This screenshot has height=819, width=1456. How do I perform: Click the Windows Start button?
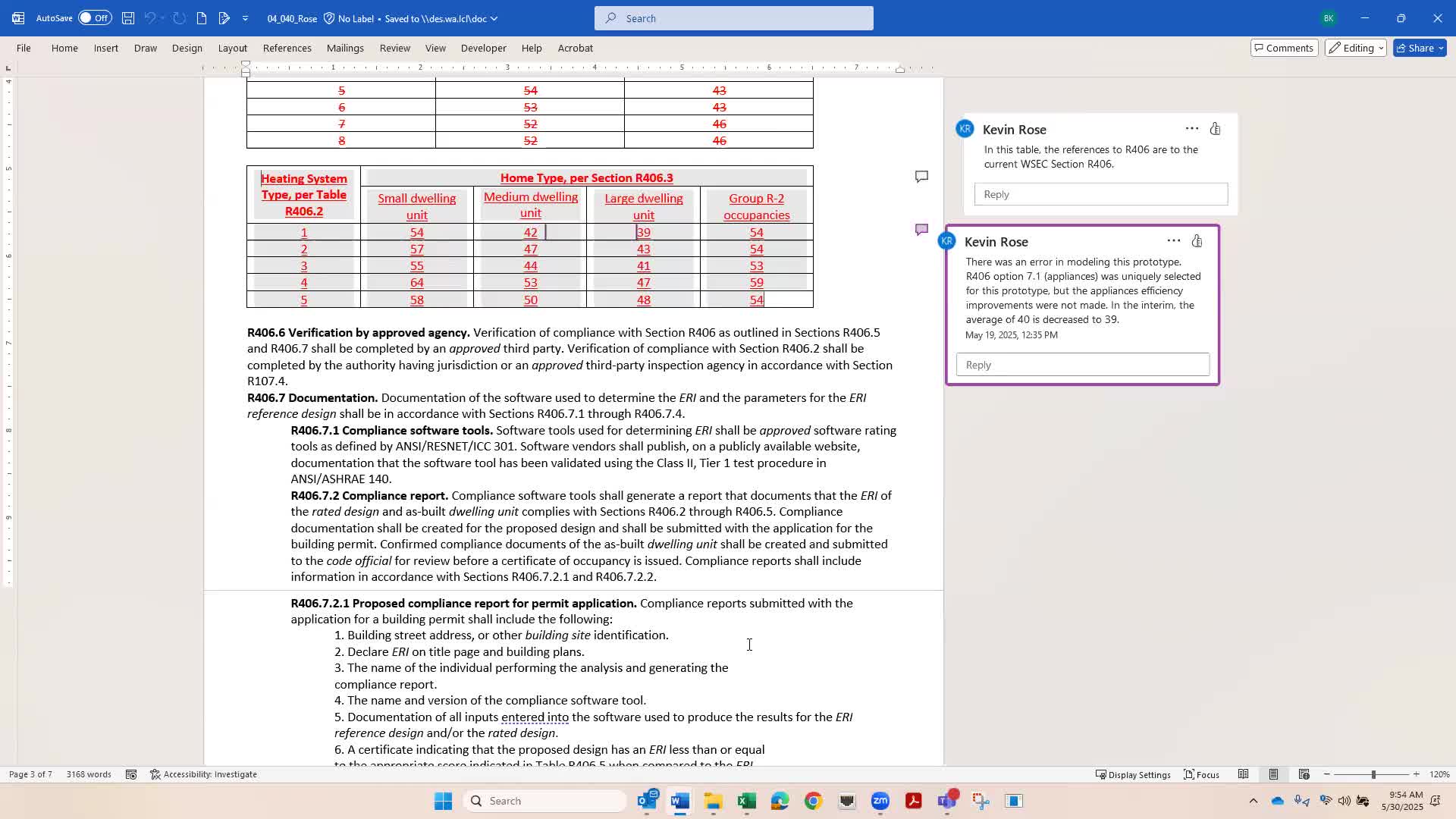coord(444,801)
